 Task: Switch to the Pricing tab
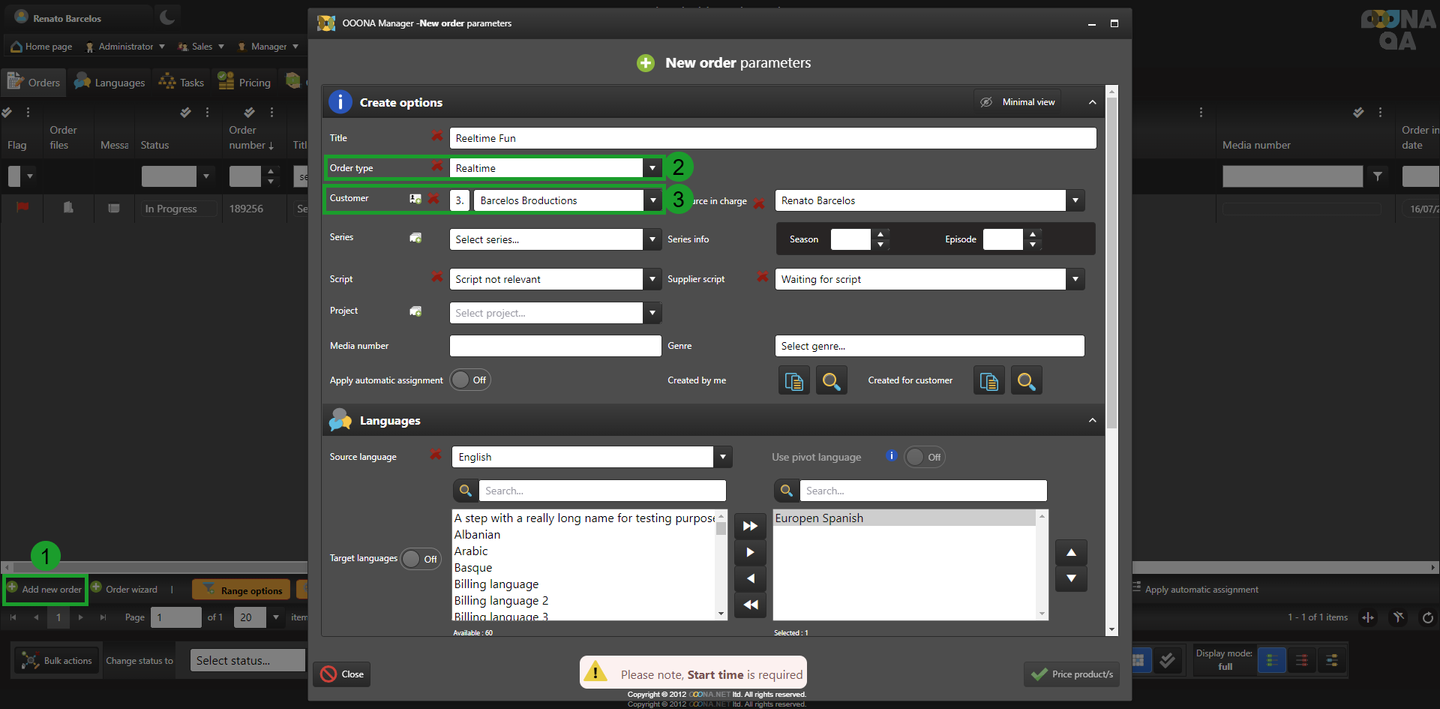tap(245, 82)
